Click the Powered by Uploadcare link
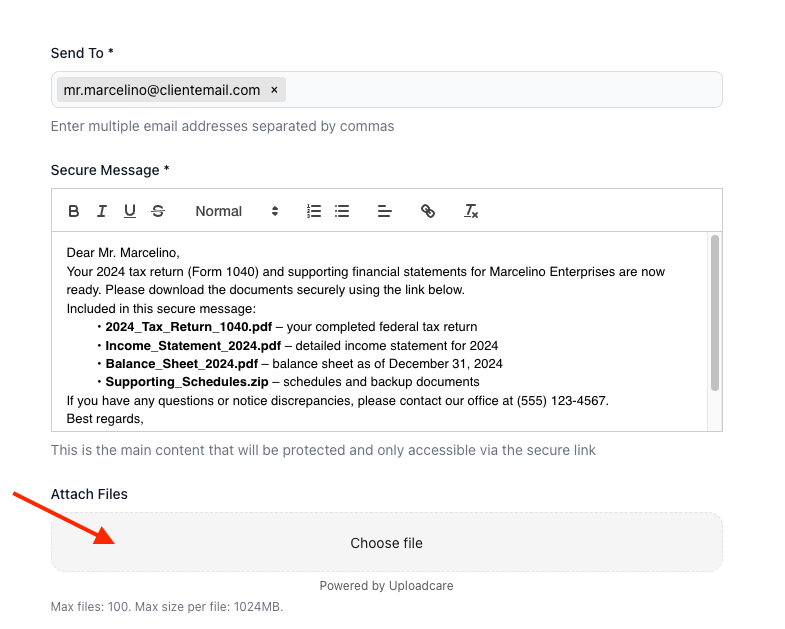This screenshot has height=629, width=785. tap(386, 586)
